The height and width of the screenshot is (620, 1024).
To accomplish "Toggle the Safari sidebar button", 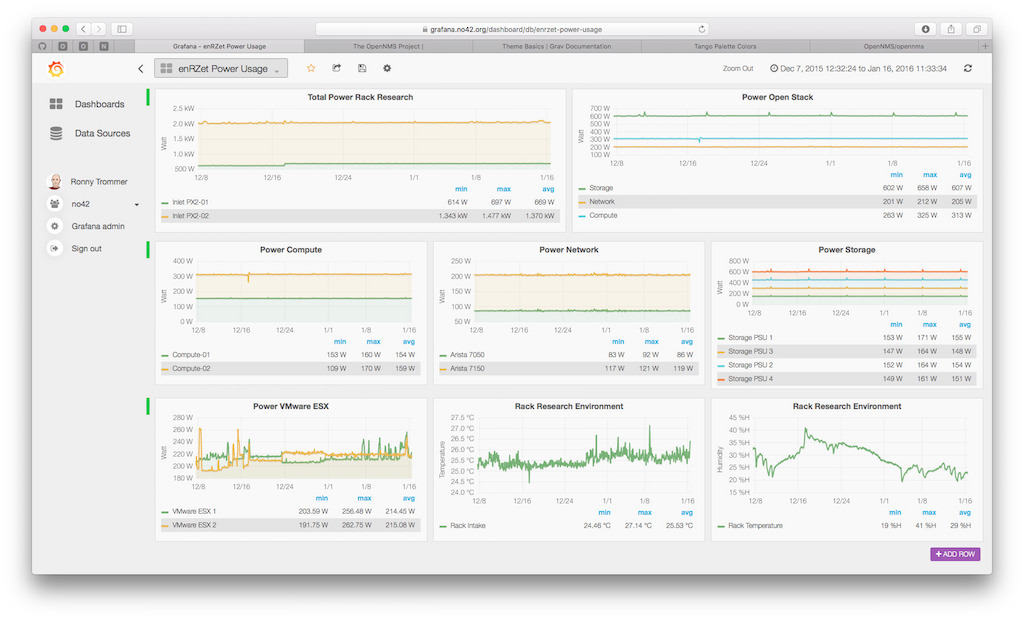I will point(122,29).
